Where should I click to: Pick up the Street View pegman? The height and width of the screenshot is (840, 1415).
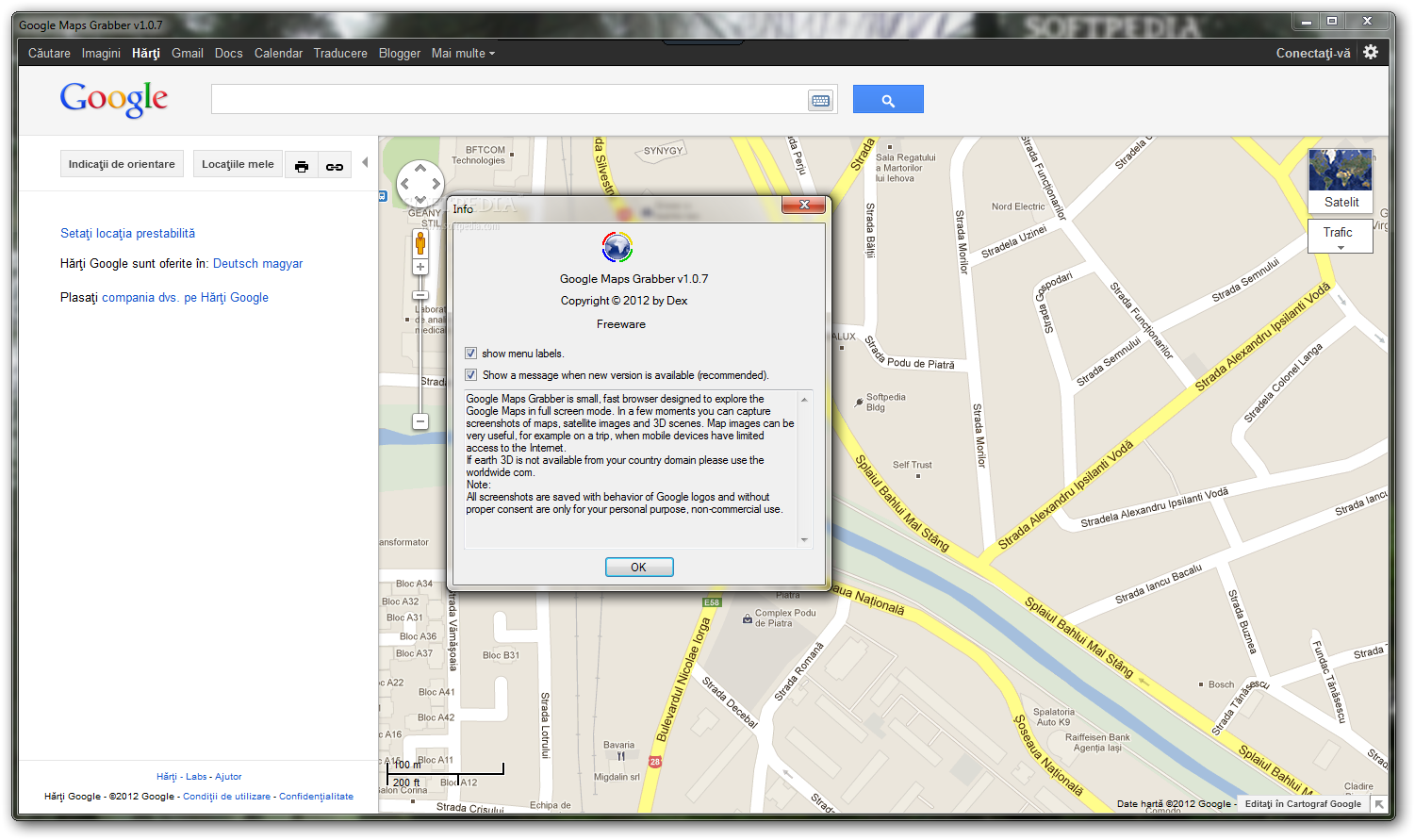[420, 243]
